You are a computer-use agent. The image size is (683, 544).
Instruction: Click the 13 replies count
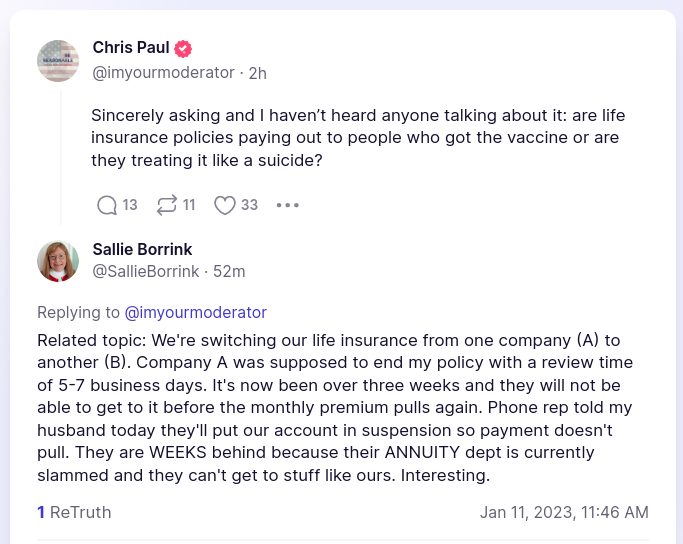coord(130,205)
